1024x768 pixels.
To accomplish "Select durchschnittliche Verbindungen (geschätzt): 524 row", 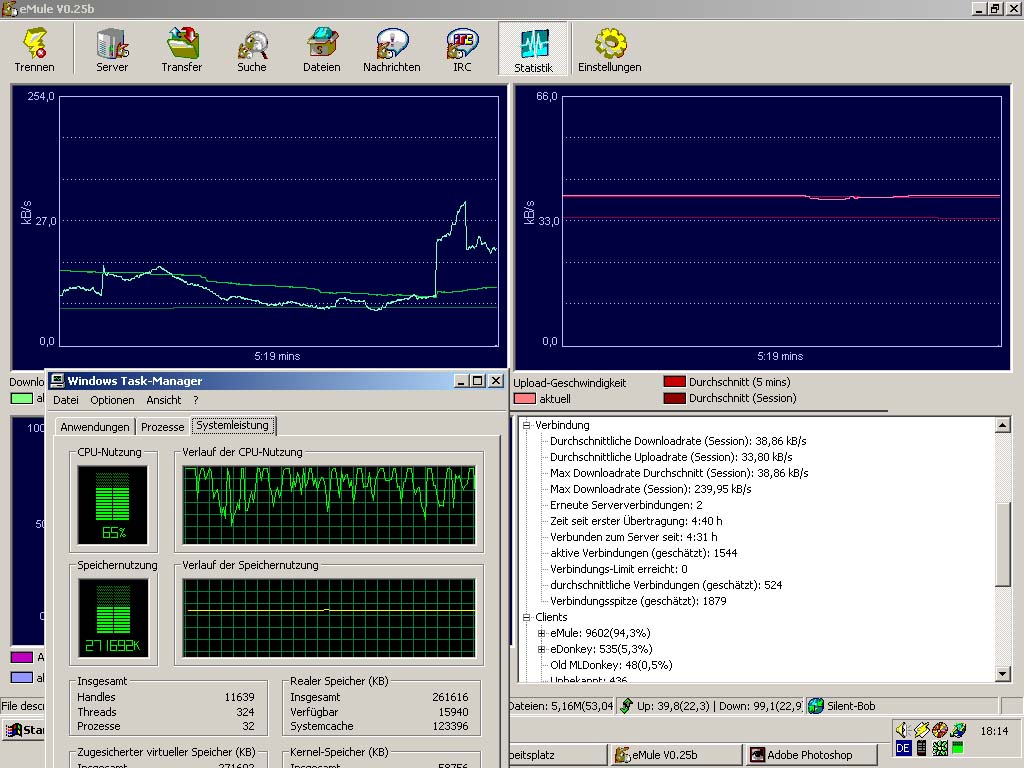I will [x=665, y=585].
